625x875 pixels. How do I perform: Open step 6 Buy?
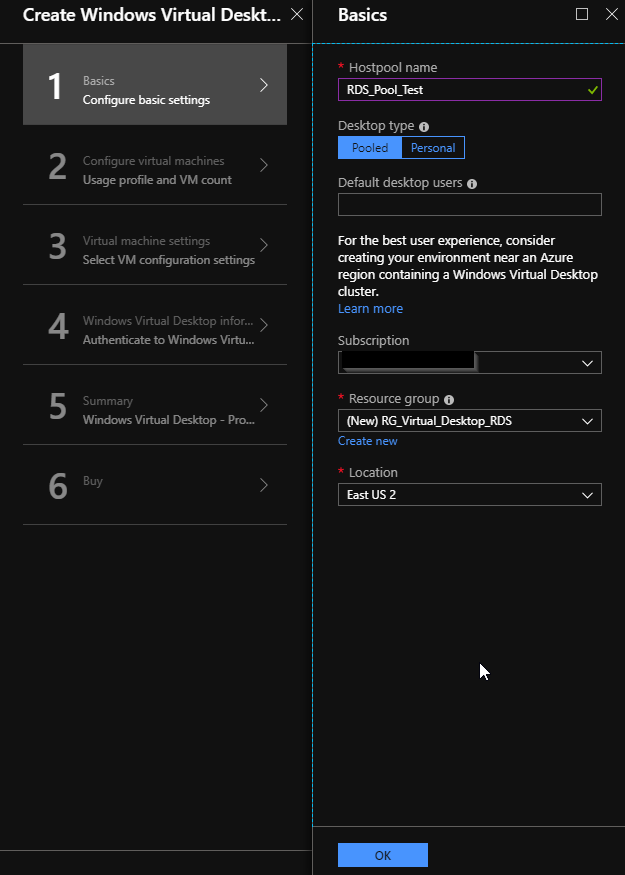[x=155, y=485]
